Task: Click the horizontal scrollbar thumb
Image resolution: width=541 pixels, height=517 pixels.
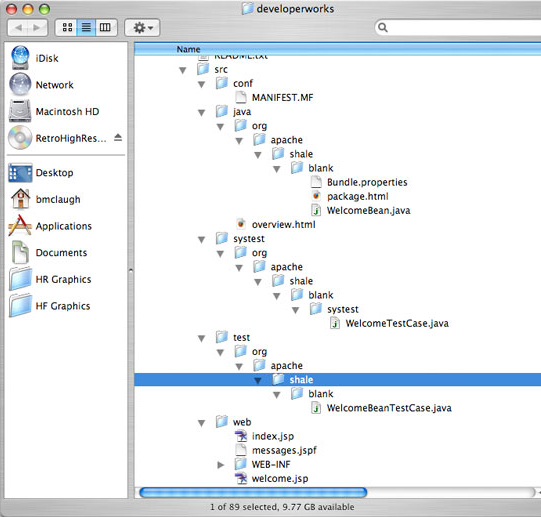Action: click(253, 492)
